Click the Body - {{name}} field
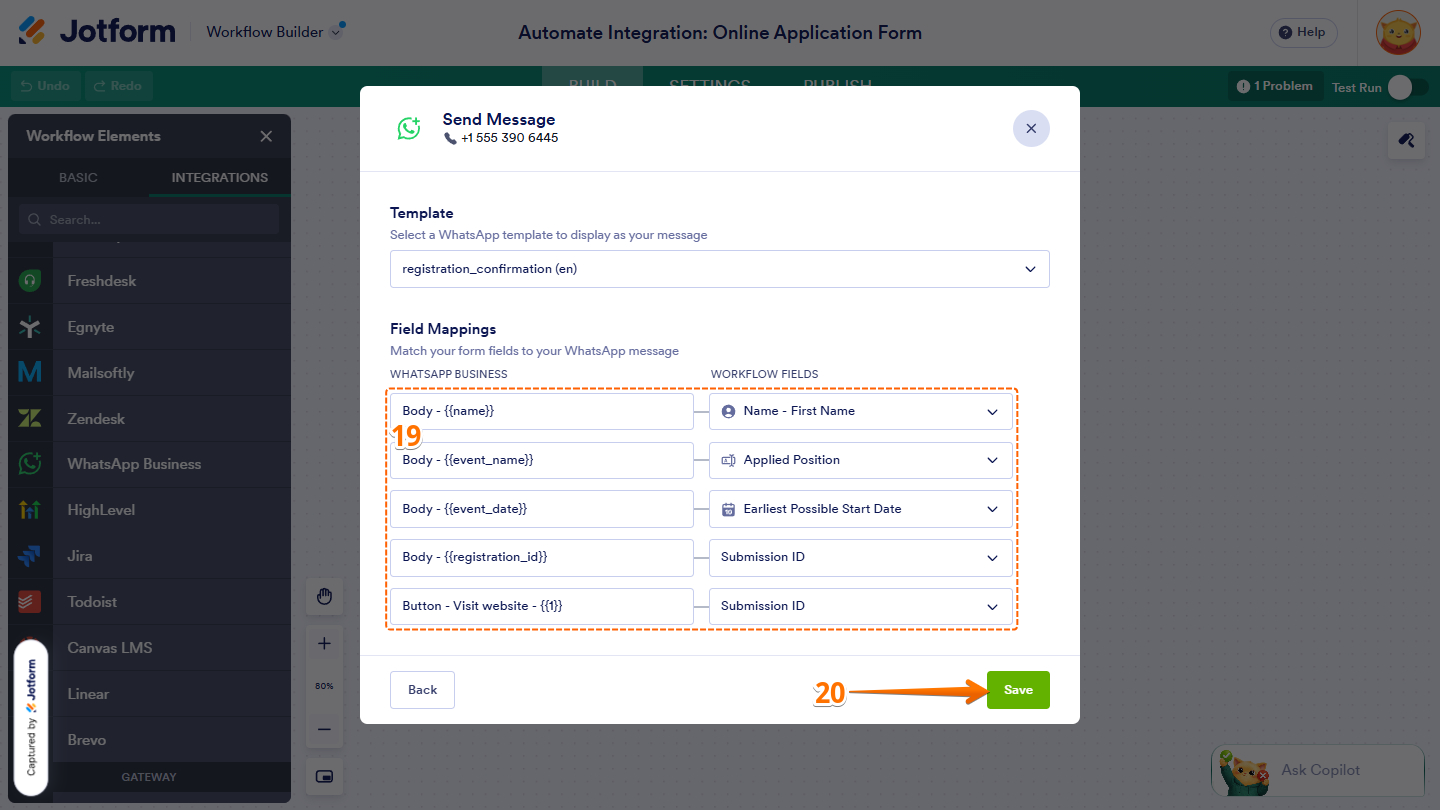This screenshot has width=1440, height=810. click(x=542, y=411)
